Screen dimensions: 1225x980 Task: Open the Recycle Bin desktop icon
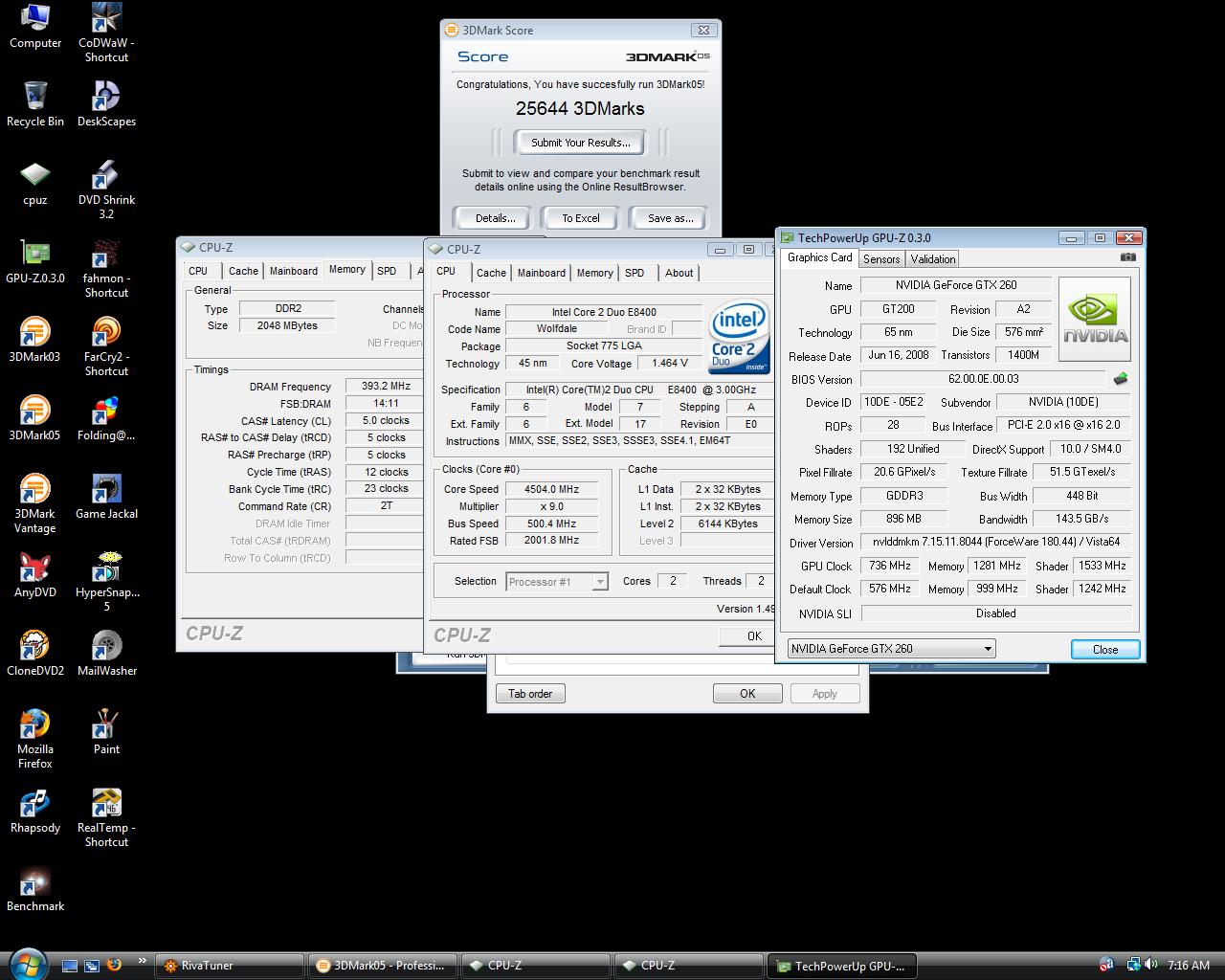point(35,104)
